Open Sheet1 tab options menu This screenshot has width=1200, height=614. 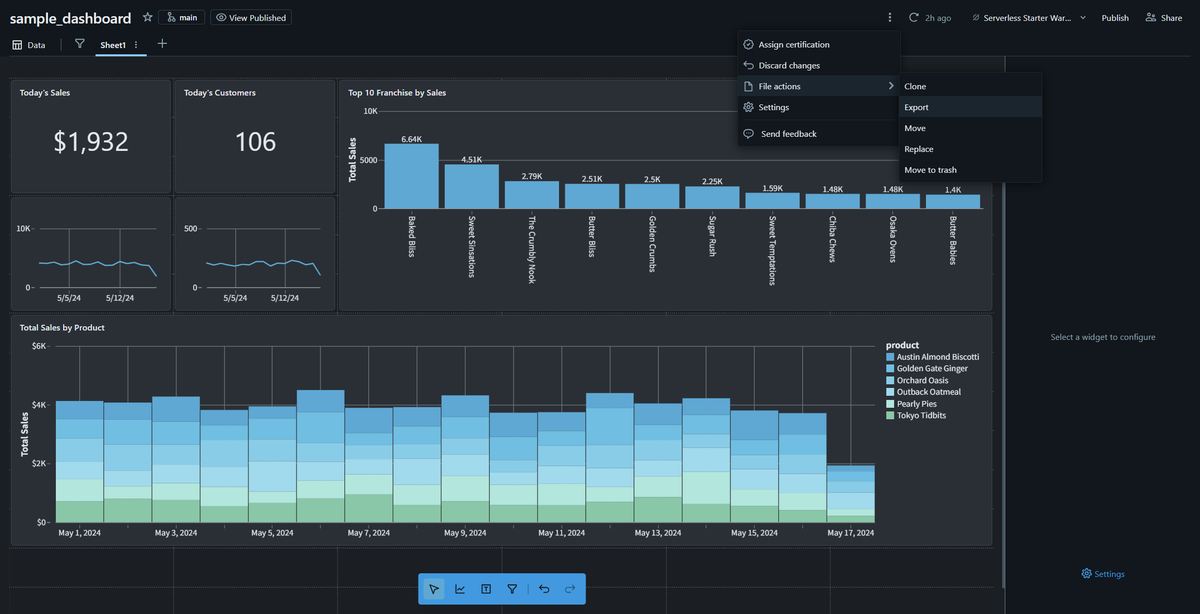pyautogui.click(x=136, y=45)
